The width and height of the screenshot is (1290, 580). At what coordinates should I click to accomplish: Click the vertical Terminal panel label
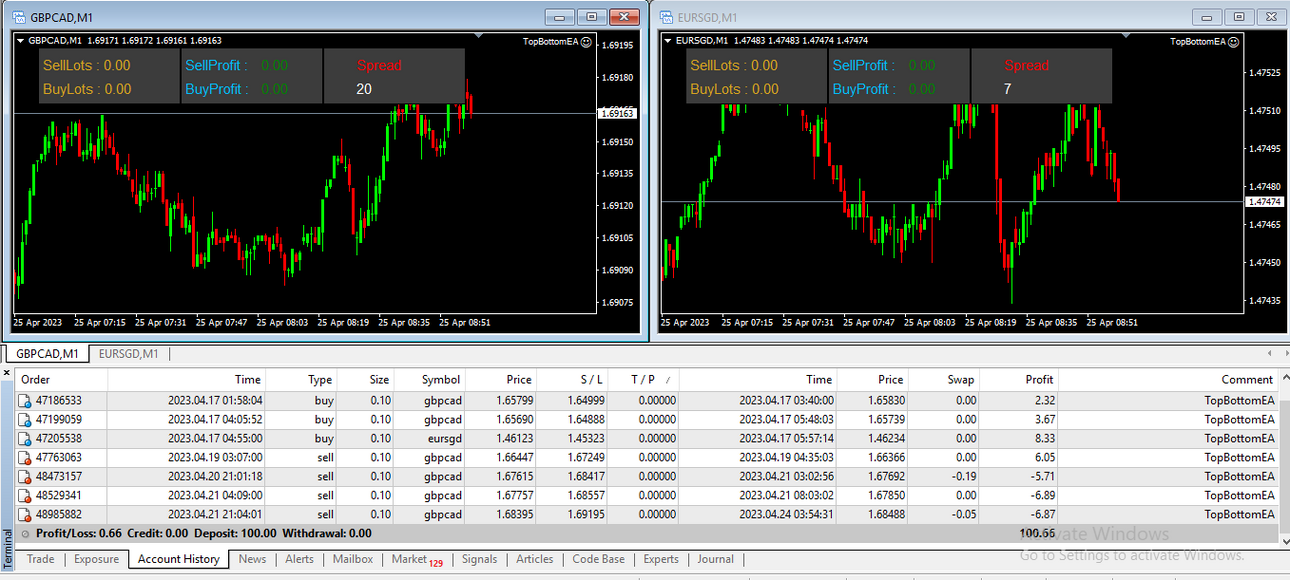click(8, 549)
